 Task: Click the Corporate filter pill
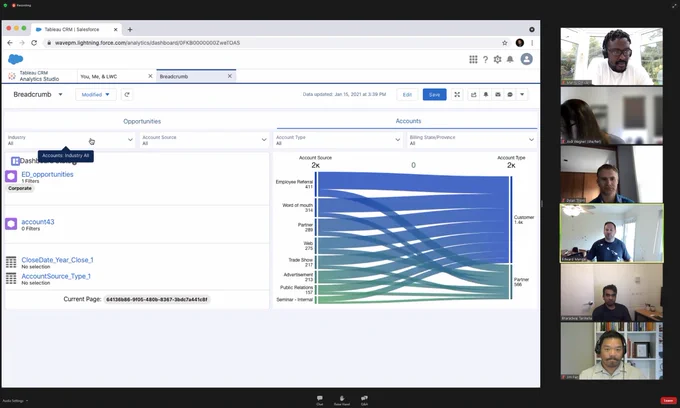(x=20, y=188)
